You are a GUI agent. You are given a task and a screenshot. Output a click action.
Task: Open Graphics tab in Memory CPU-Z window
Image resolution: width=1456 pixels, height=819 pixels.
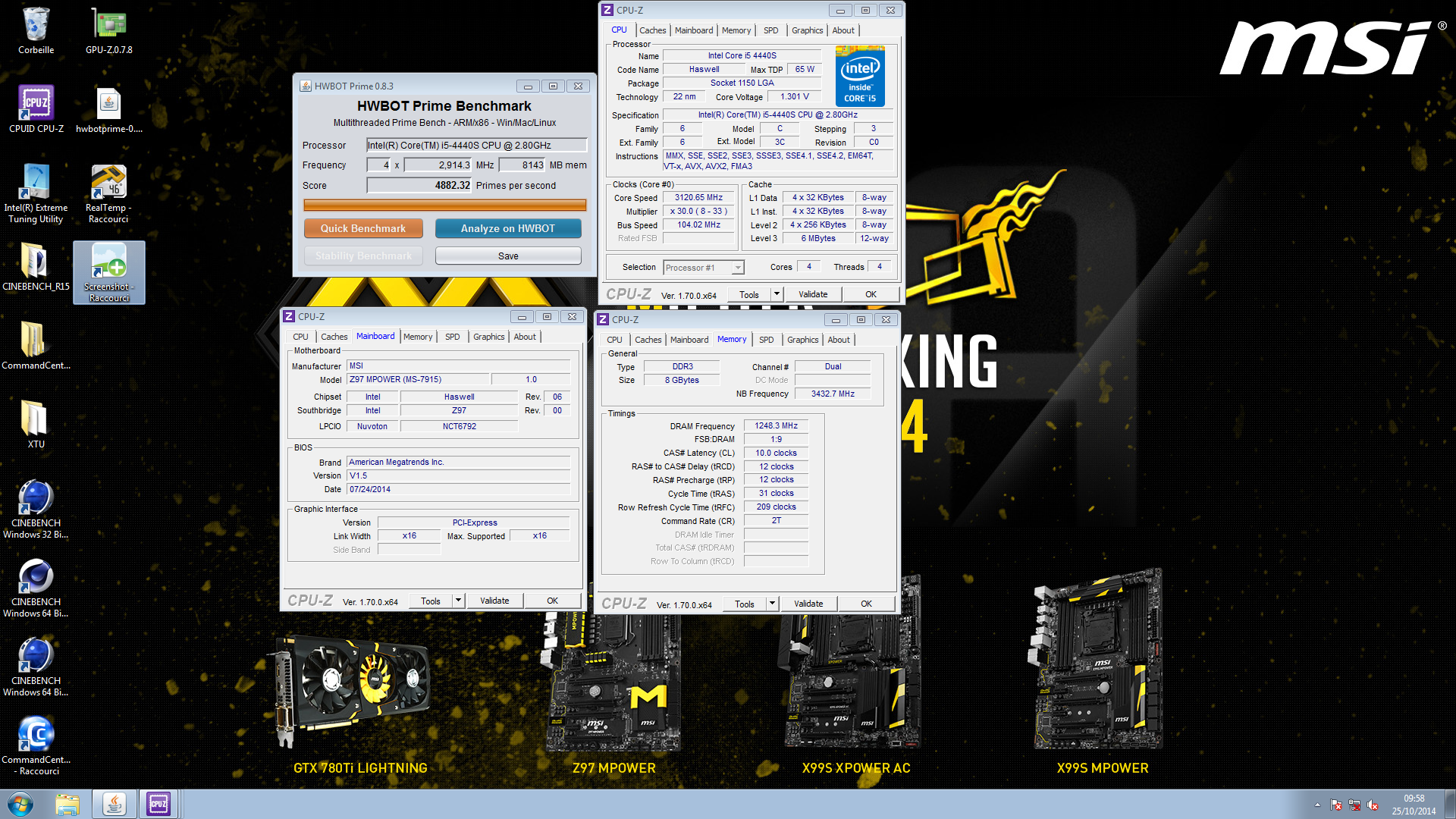[x=802, y=340]
